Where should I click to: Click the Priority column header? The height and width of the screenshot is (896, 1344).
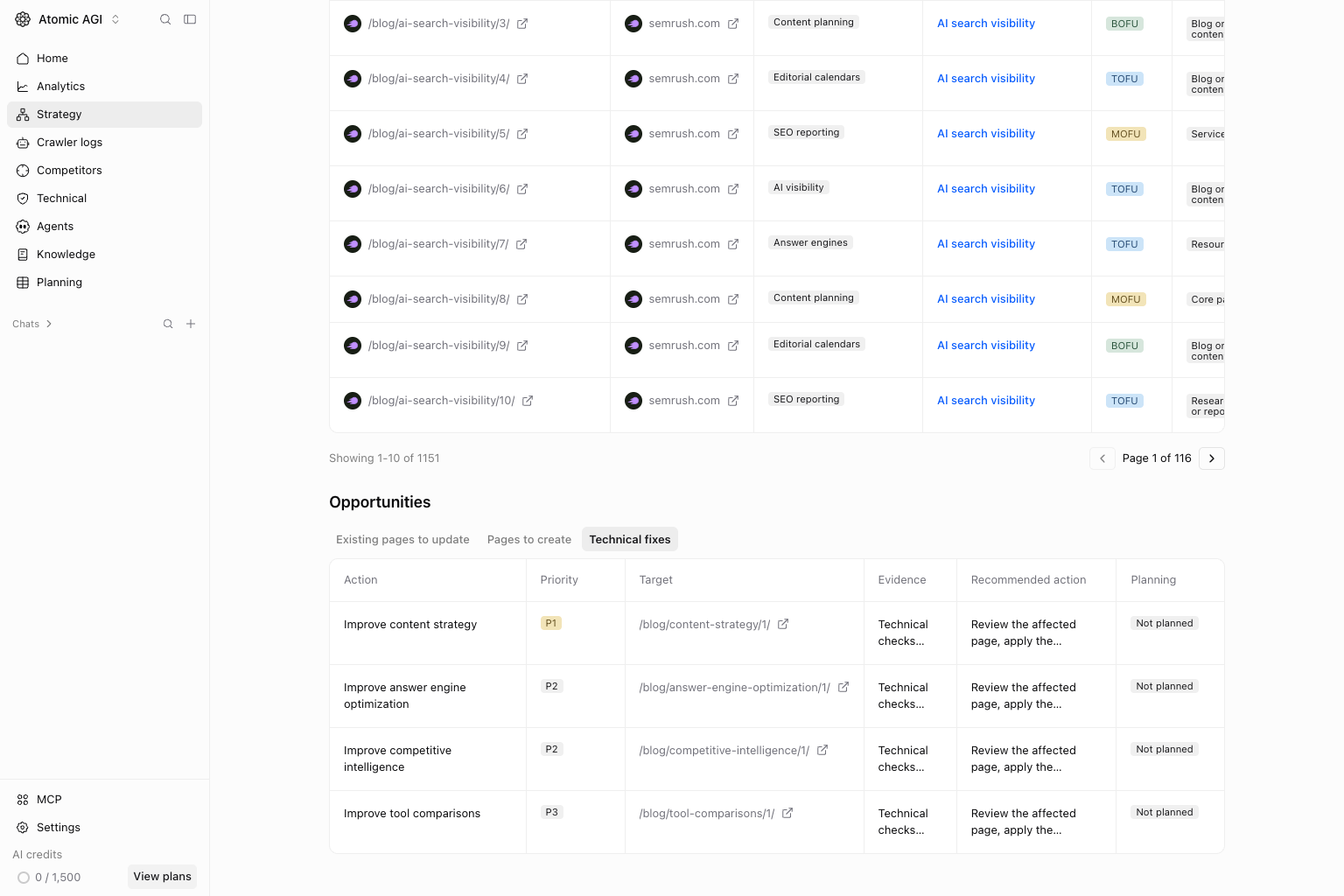[x=559, y=580]
